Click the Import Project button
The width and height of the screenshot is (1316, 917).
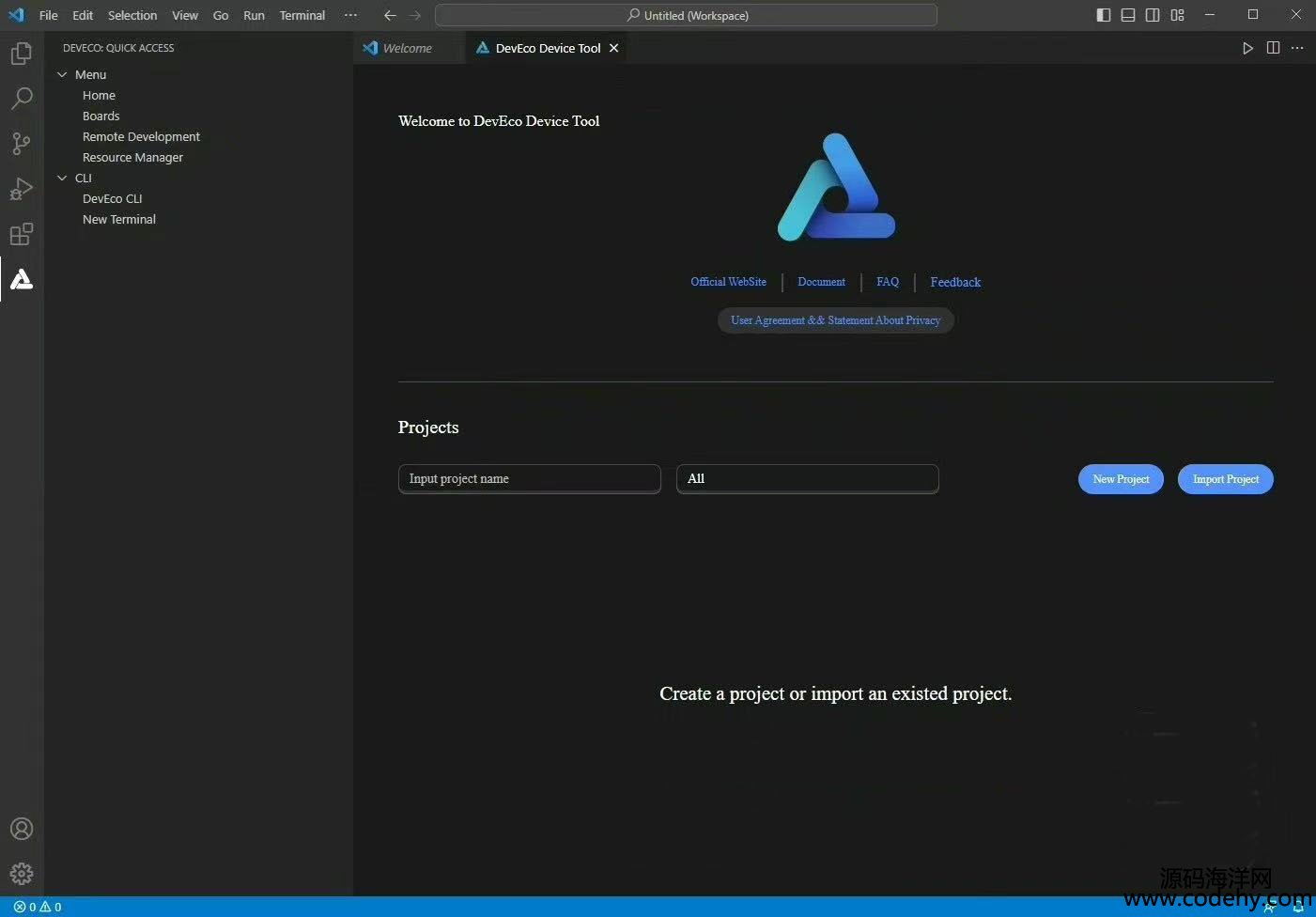tap(1226, 479)
